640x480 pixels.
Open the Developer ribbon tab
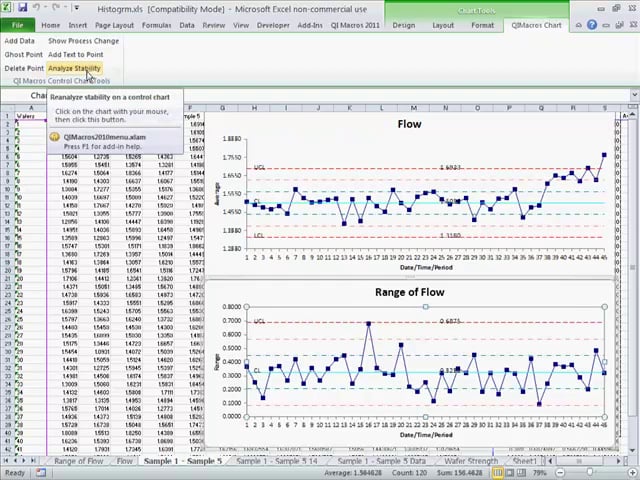pos(273,25)
